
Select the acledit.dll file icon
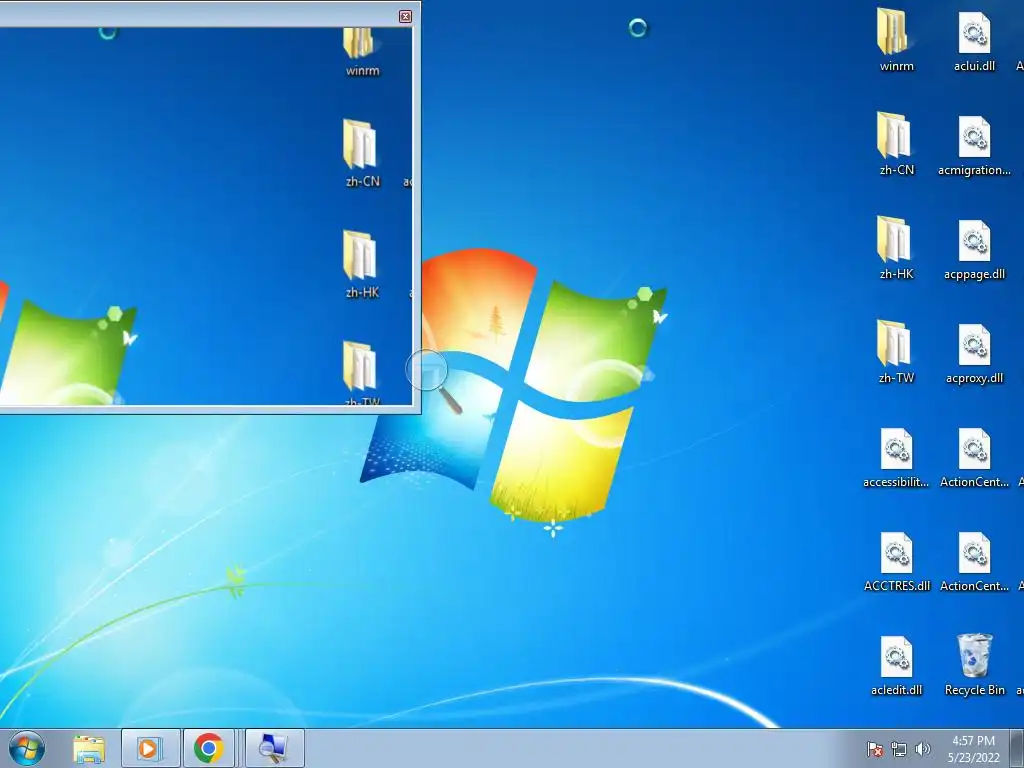(x=896, y=665)
